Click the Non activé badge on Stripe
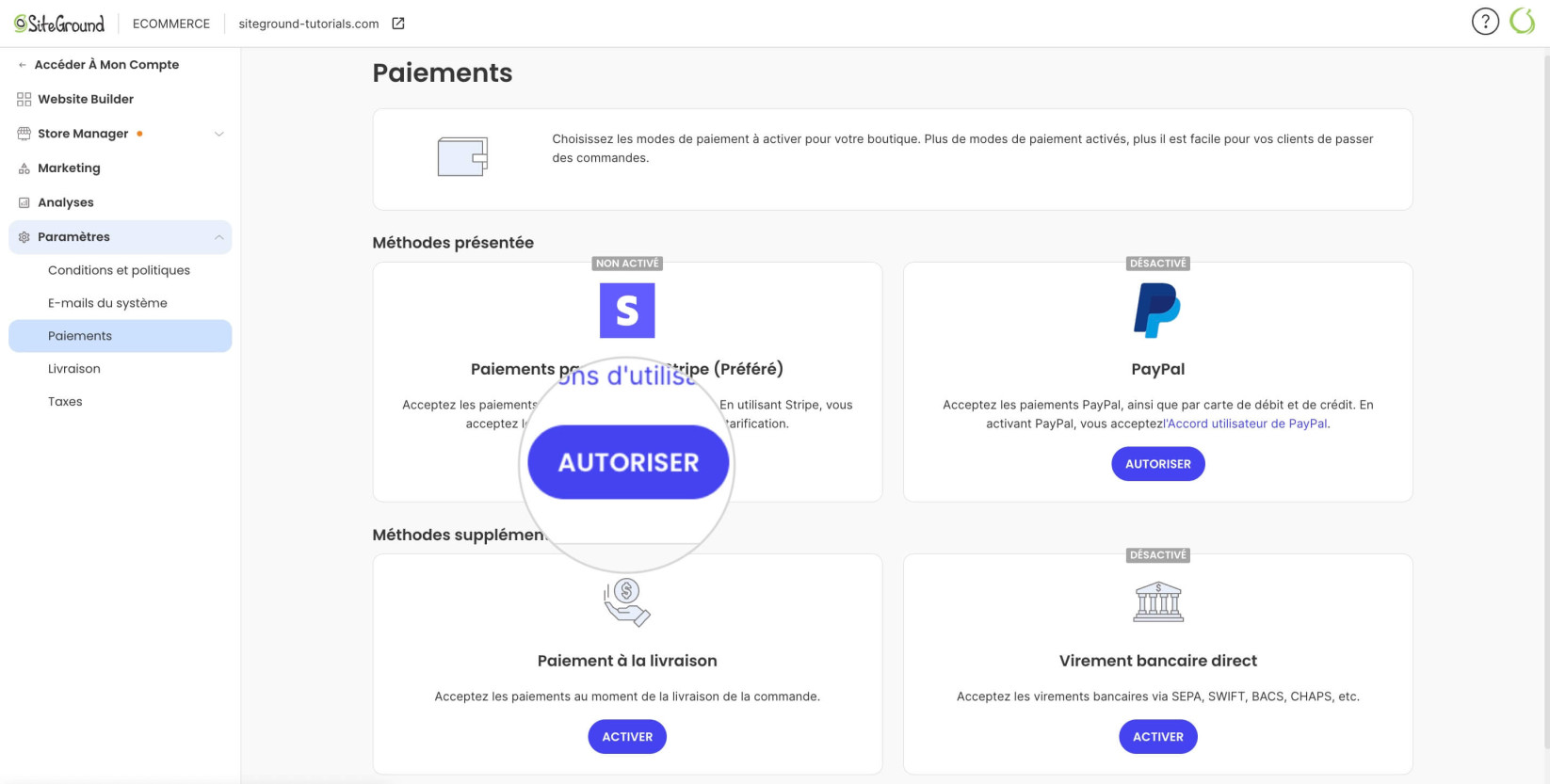Viewport: 1550px width, 784px height. (627, 264)
